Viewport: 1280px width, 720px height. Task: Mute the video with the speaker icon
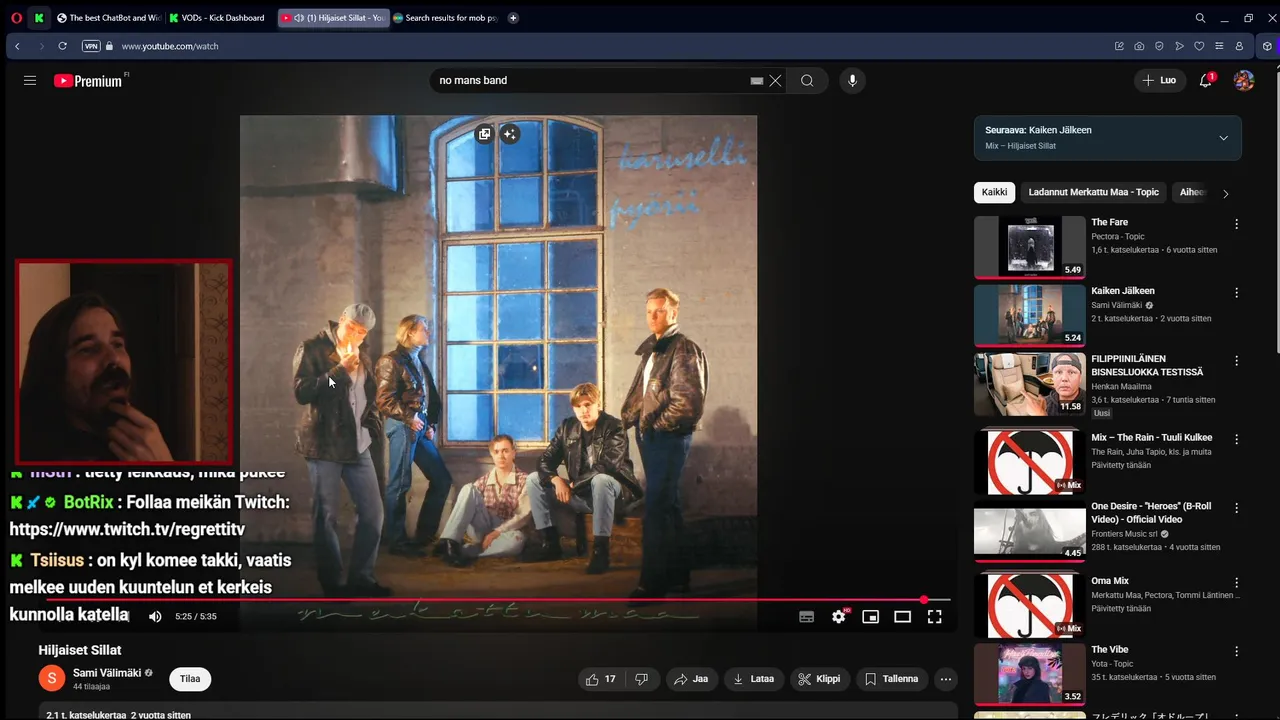point(155,617)
